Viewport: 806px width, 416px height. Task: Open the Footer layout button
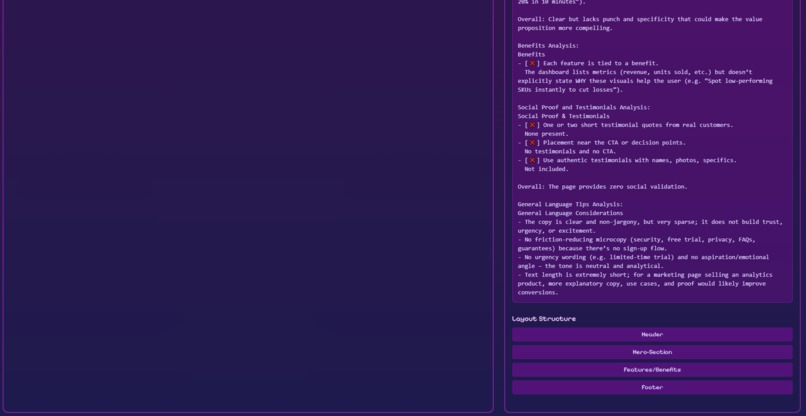click(652, 388)
